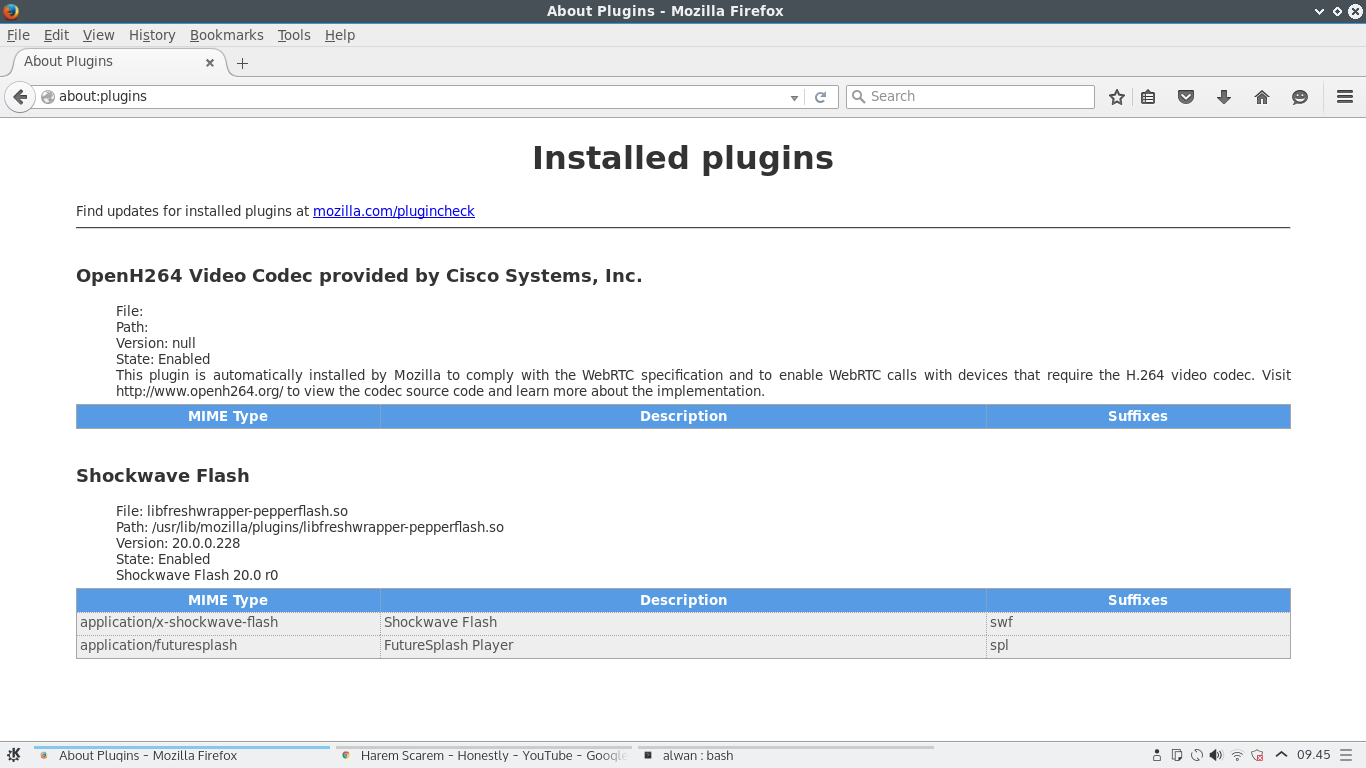The width and height of the screenshot is (1366, 768).
Task: Open the Bookmarks menu
Action: click(227, 35)
